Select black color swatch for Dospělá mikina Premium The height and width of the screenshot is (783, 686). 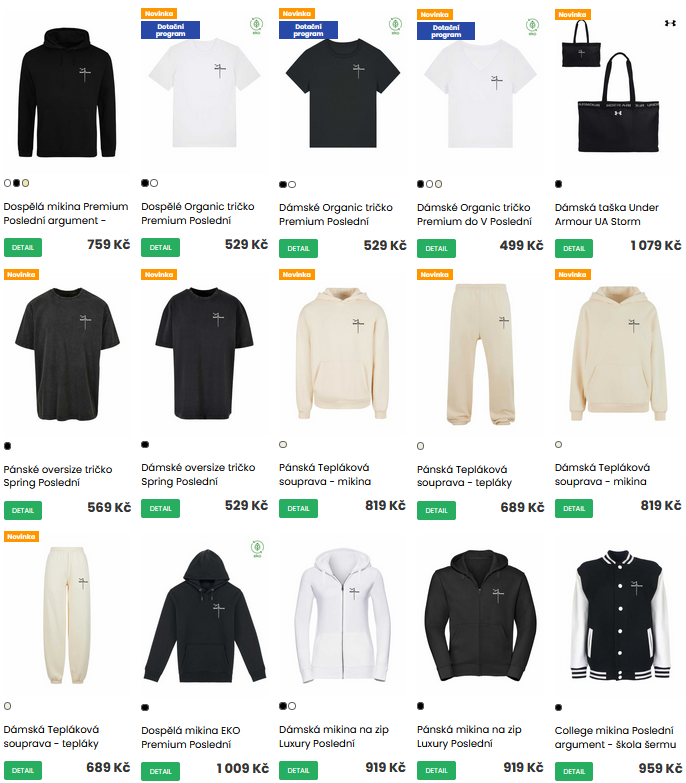(16, 183)
